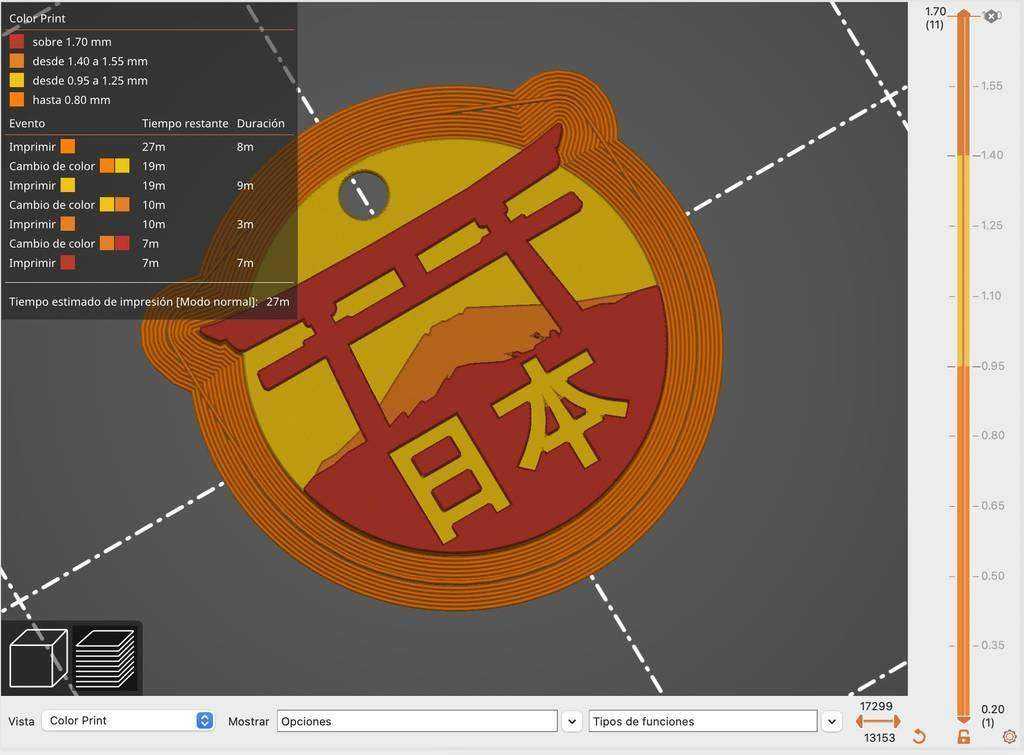Click the 'Cambio de color' row at 10m
This screenshot has width=1024, height=755.
click(149, 205)
